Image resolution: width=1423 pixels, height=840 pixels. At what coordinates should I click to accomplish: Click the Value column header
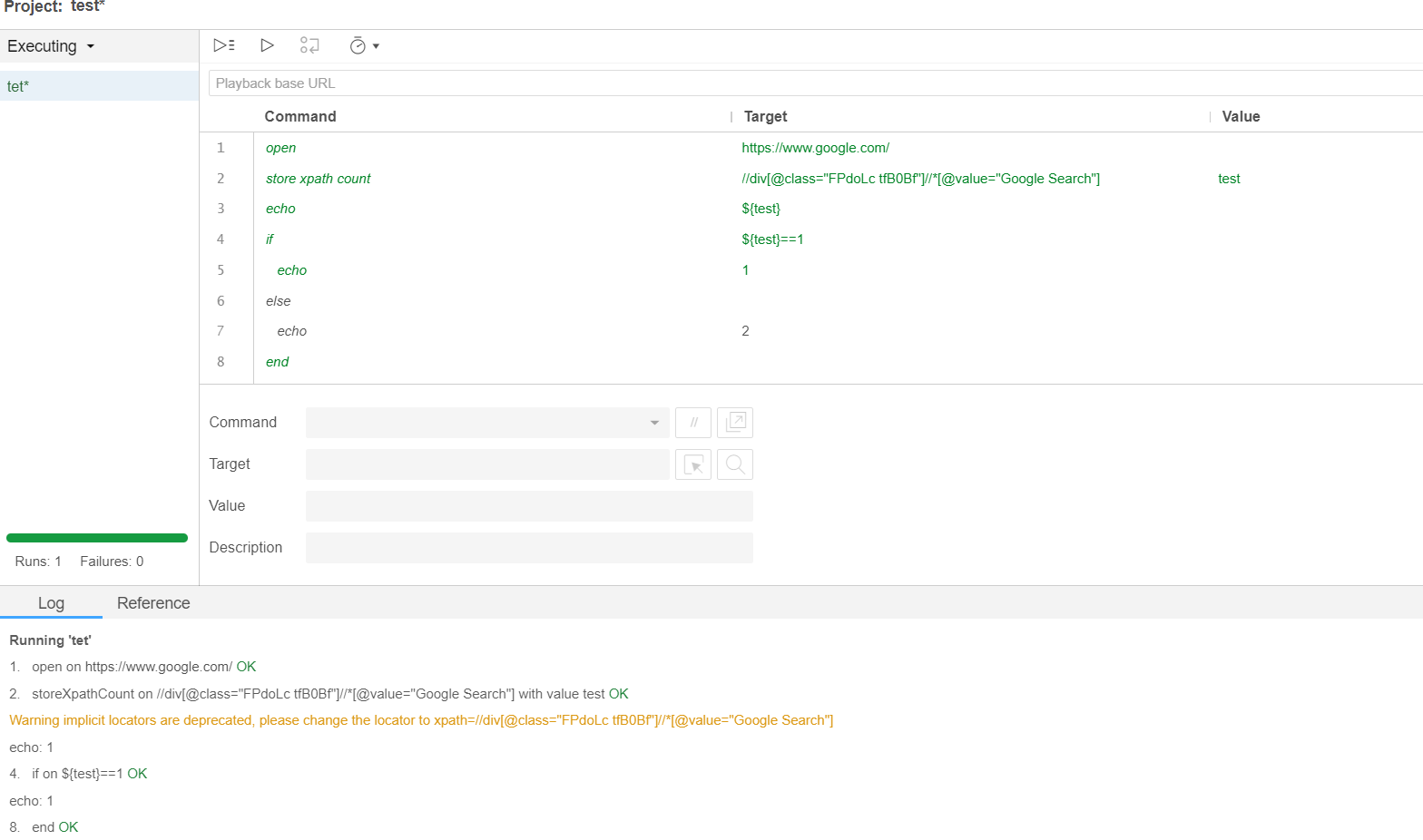pyautogui.click(x=1241, y=116)
